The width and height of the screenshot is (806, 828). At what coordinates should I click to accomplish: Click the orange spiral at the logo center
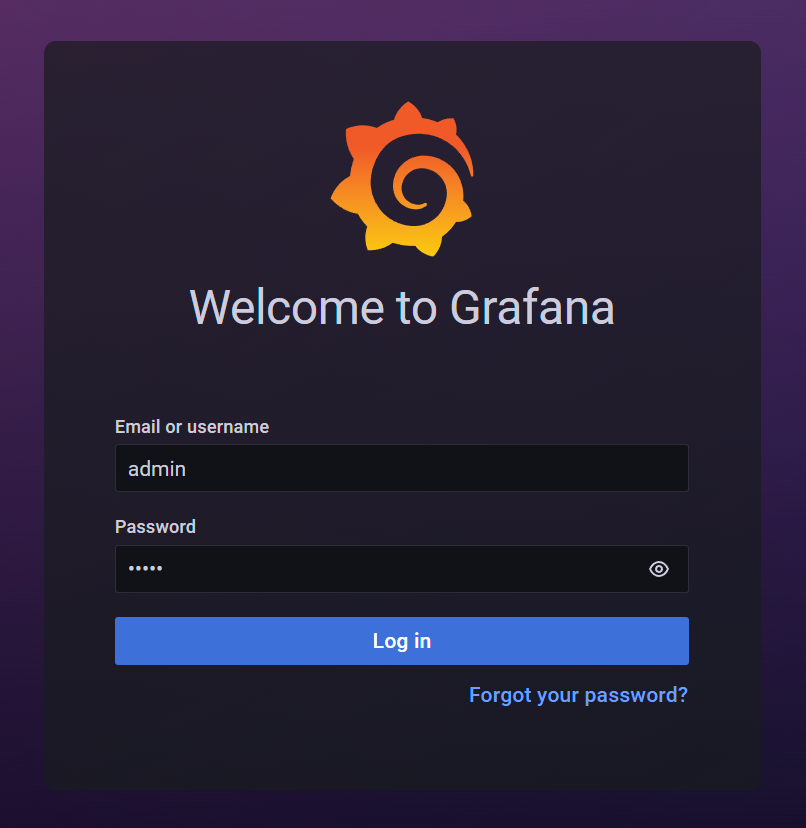click(417, 187)
